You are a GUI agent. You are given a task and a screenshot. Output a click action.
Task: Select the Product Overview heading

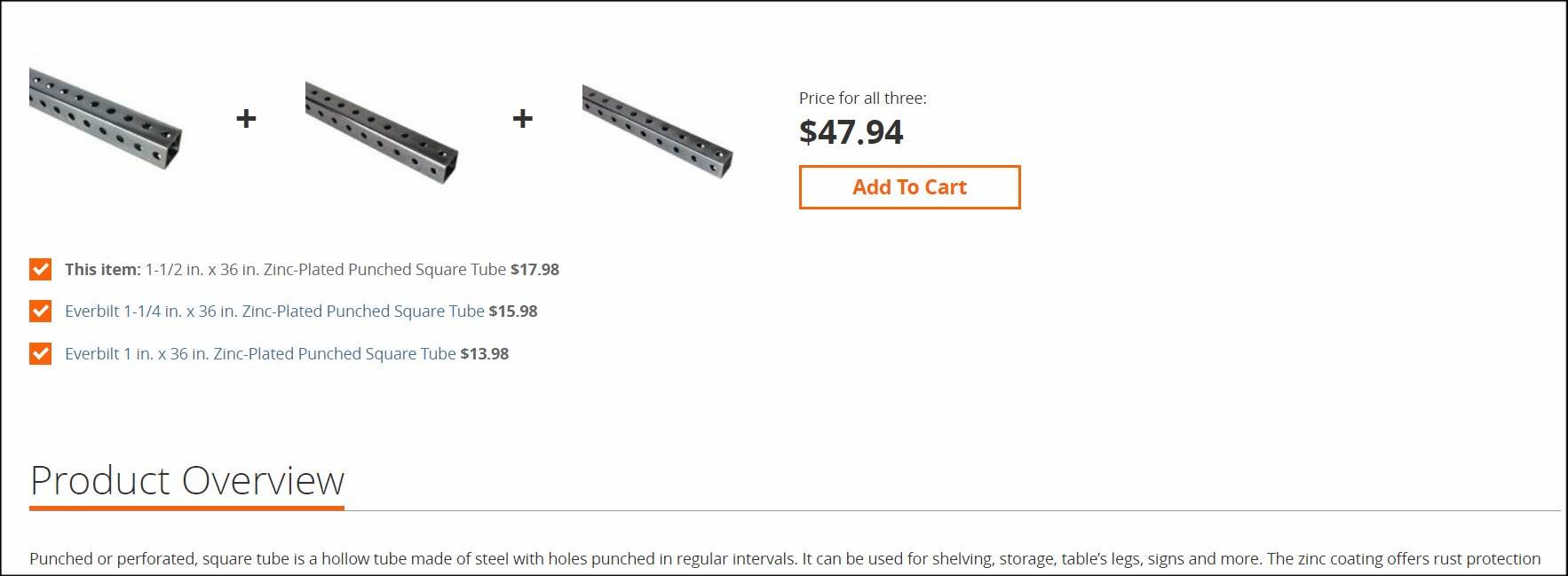pos(187,481)
